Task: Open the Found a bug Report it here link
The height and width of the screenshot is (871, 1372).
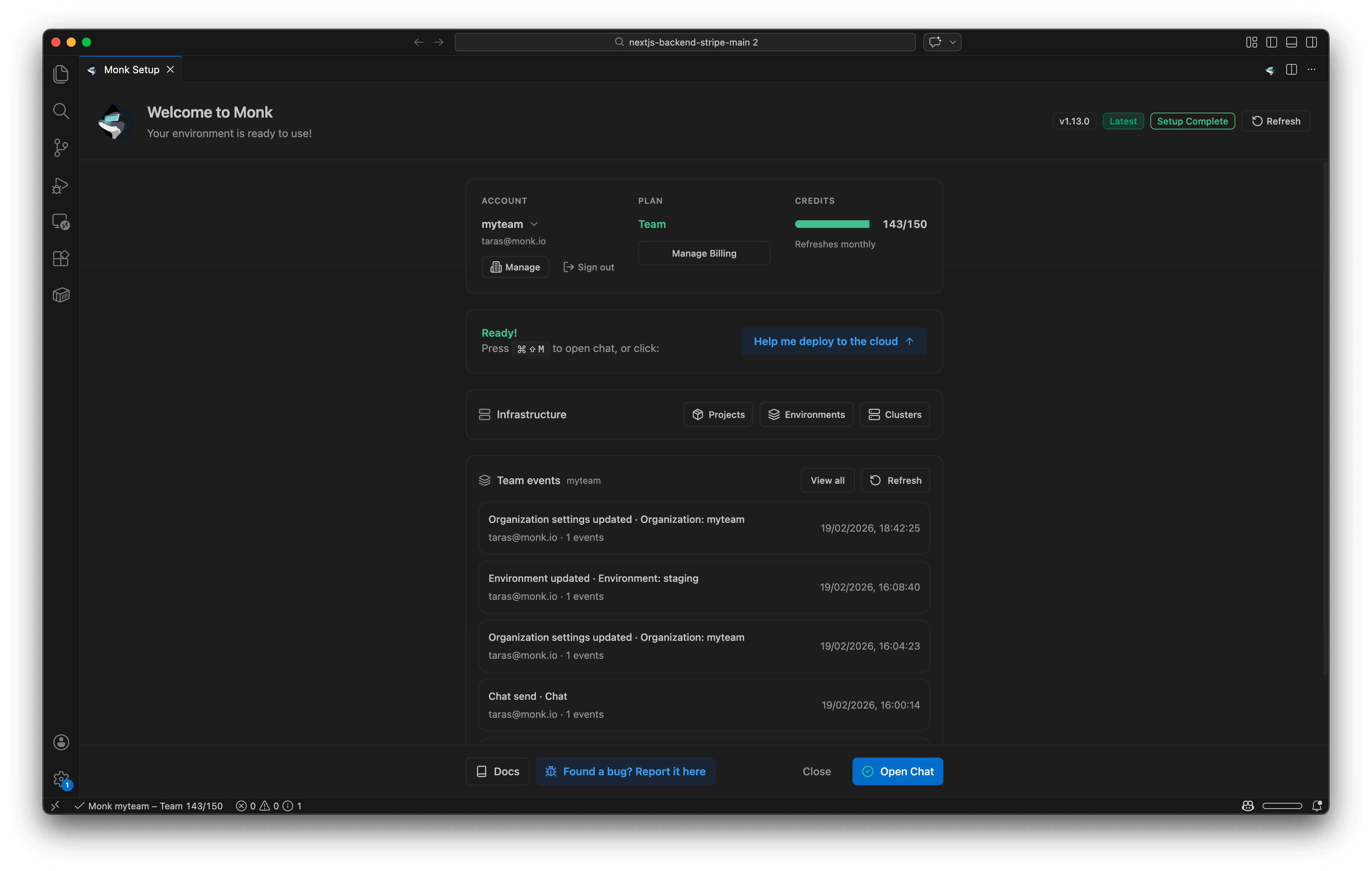Action: (x=625, y=771)
